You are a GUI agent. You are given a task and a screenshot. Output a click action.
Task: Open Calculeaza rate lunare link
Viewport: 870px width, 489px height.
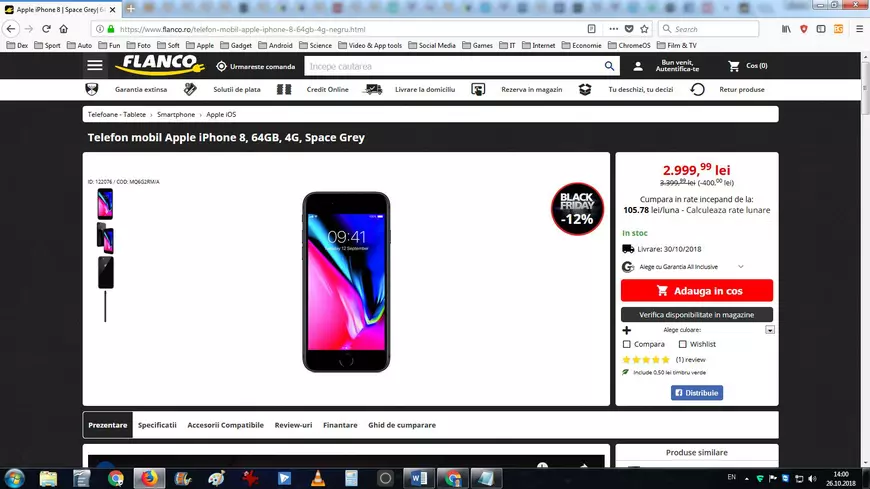(728, 210)
